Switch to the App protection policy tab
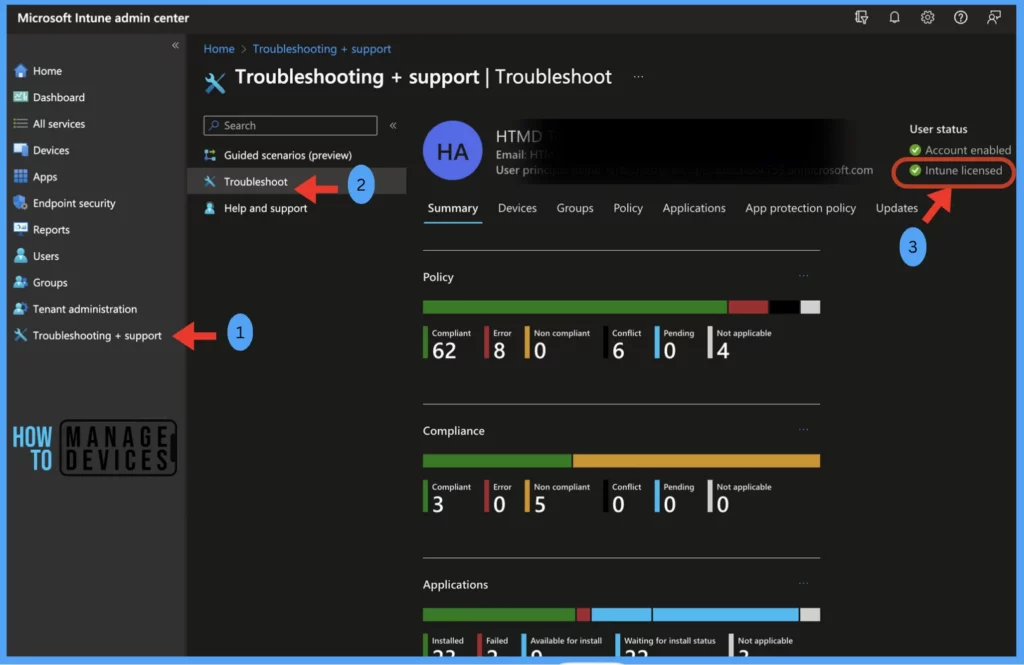Image resolution: width=1024 pixels, height=665 pixels. [x=800, y=208]
